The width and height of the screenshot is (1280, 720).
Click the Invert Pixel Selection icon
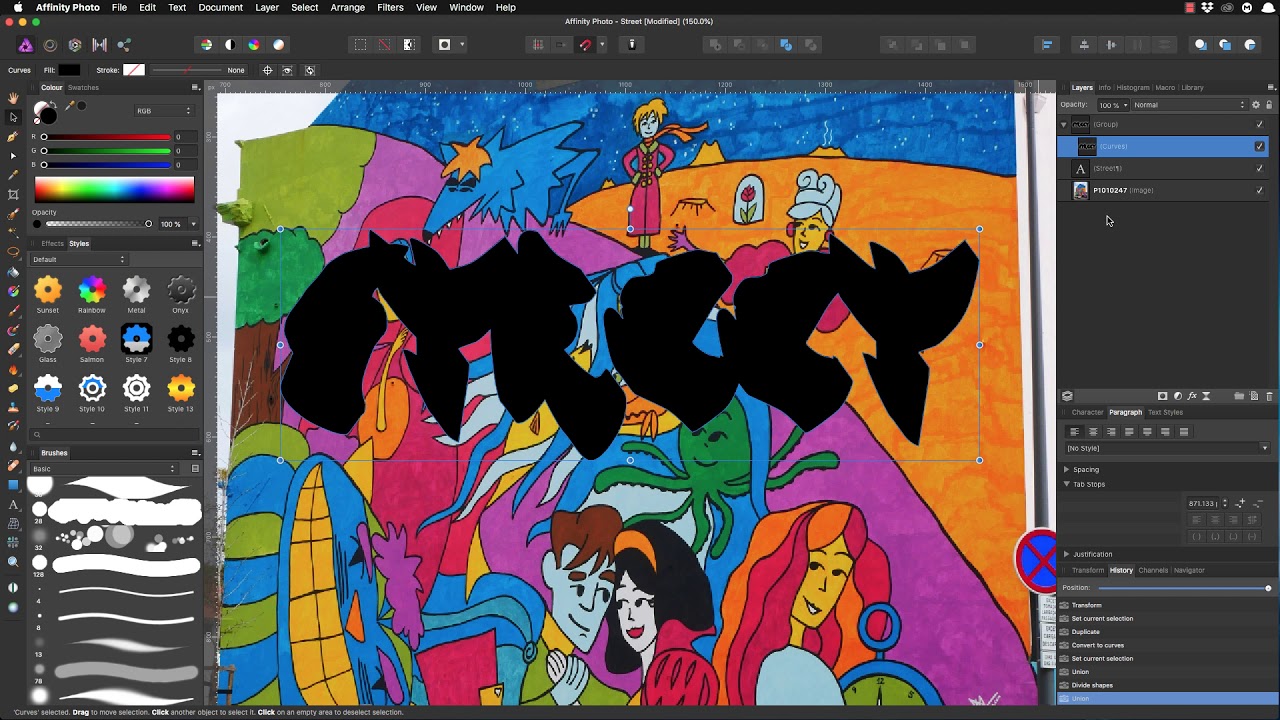(409, 45)
